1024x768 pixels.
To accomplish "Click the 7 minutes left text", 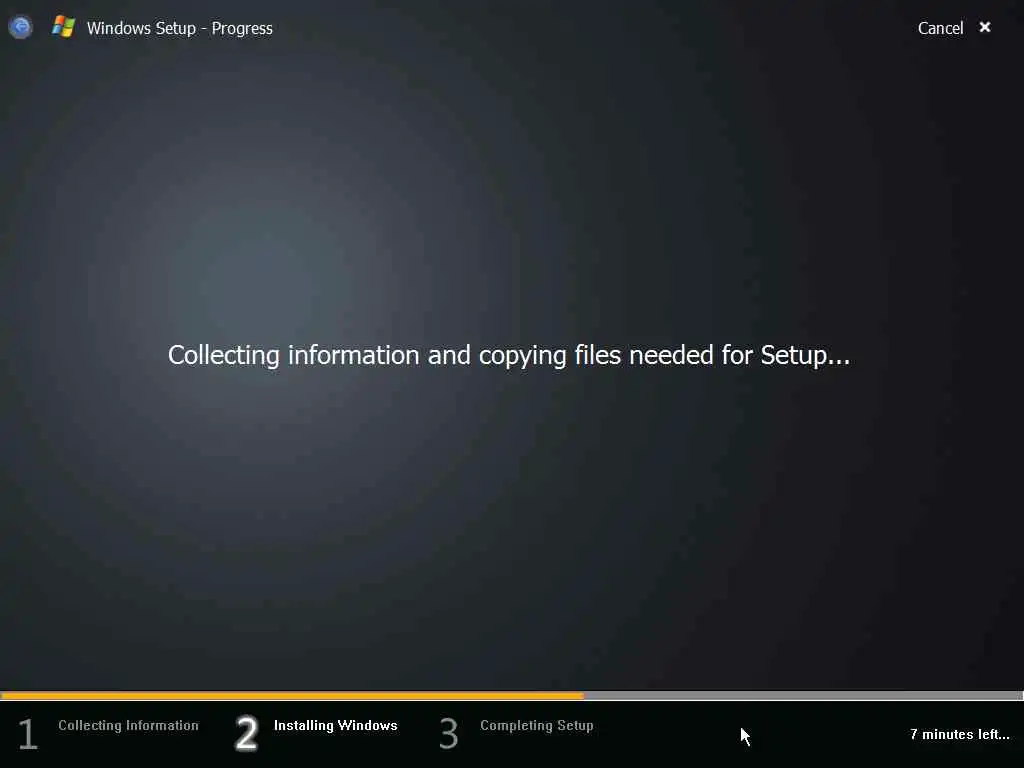I will [x=959, y=734].
